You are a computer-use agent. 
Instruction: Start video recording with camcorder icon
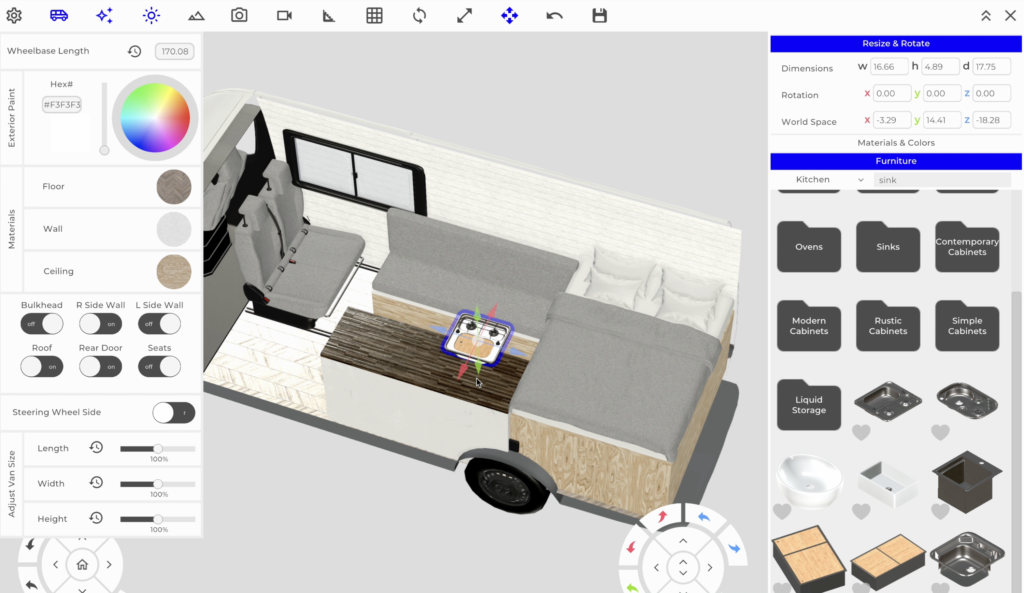(x=284, y=15)
